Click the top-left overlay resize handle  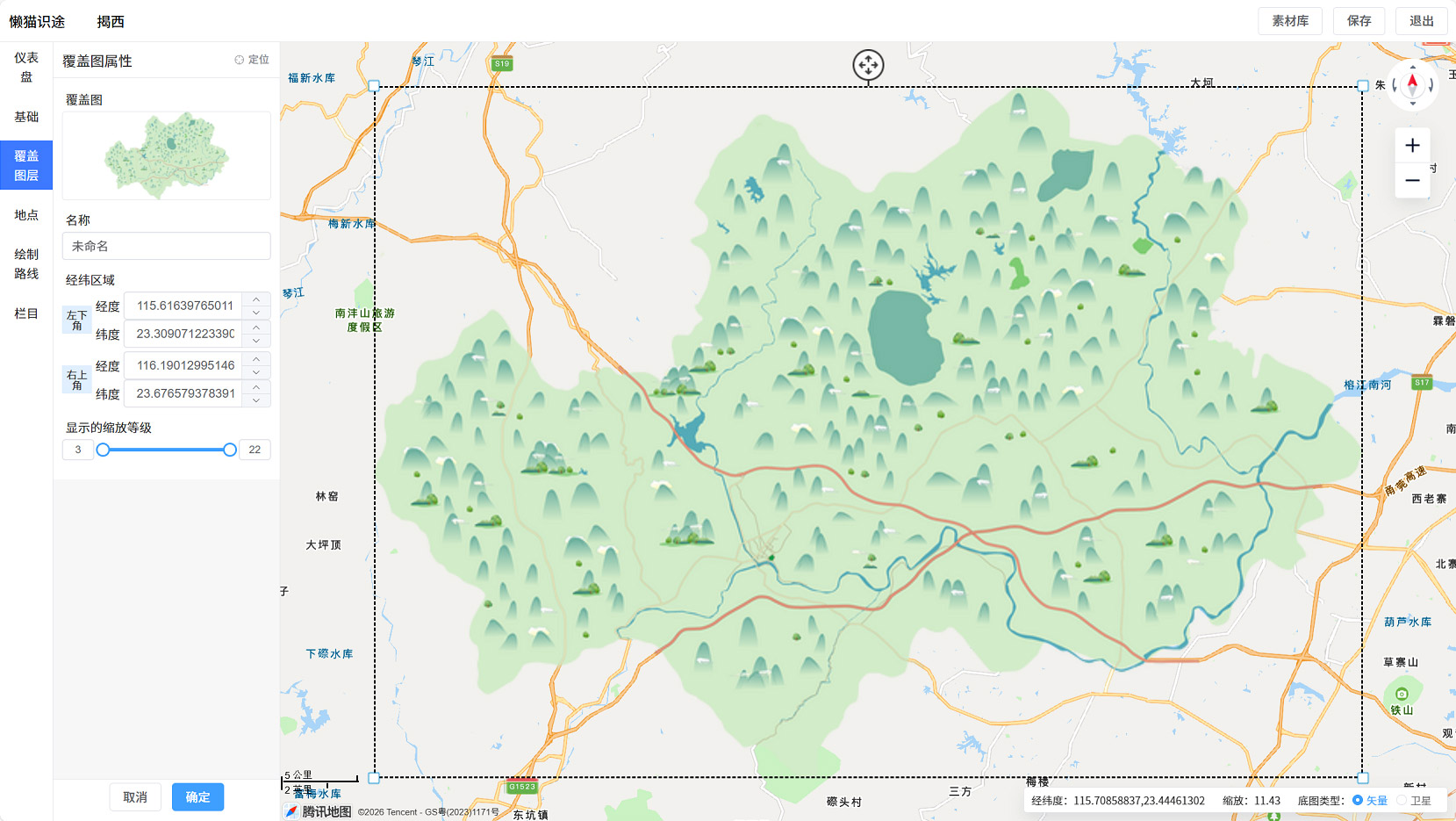coord(374,86)
